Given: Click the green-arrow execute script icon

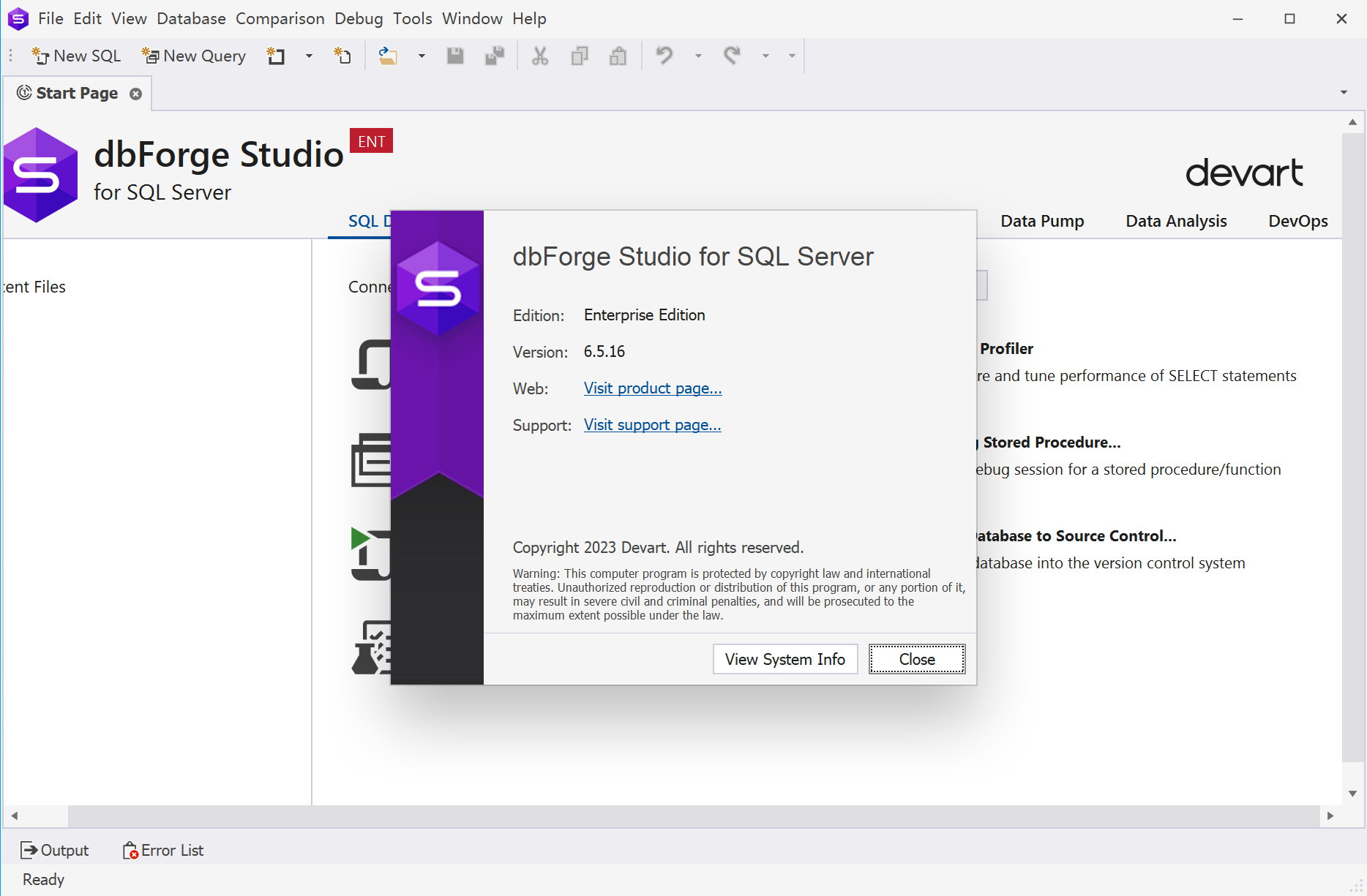Looking at the screenshot, I should (x=371, y=554).
